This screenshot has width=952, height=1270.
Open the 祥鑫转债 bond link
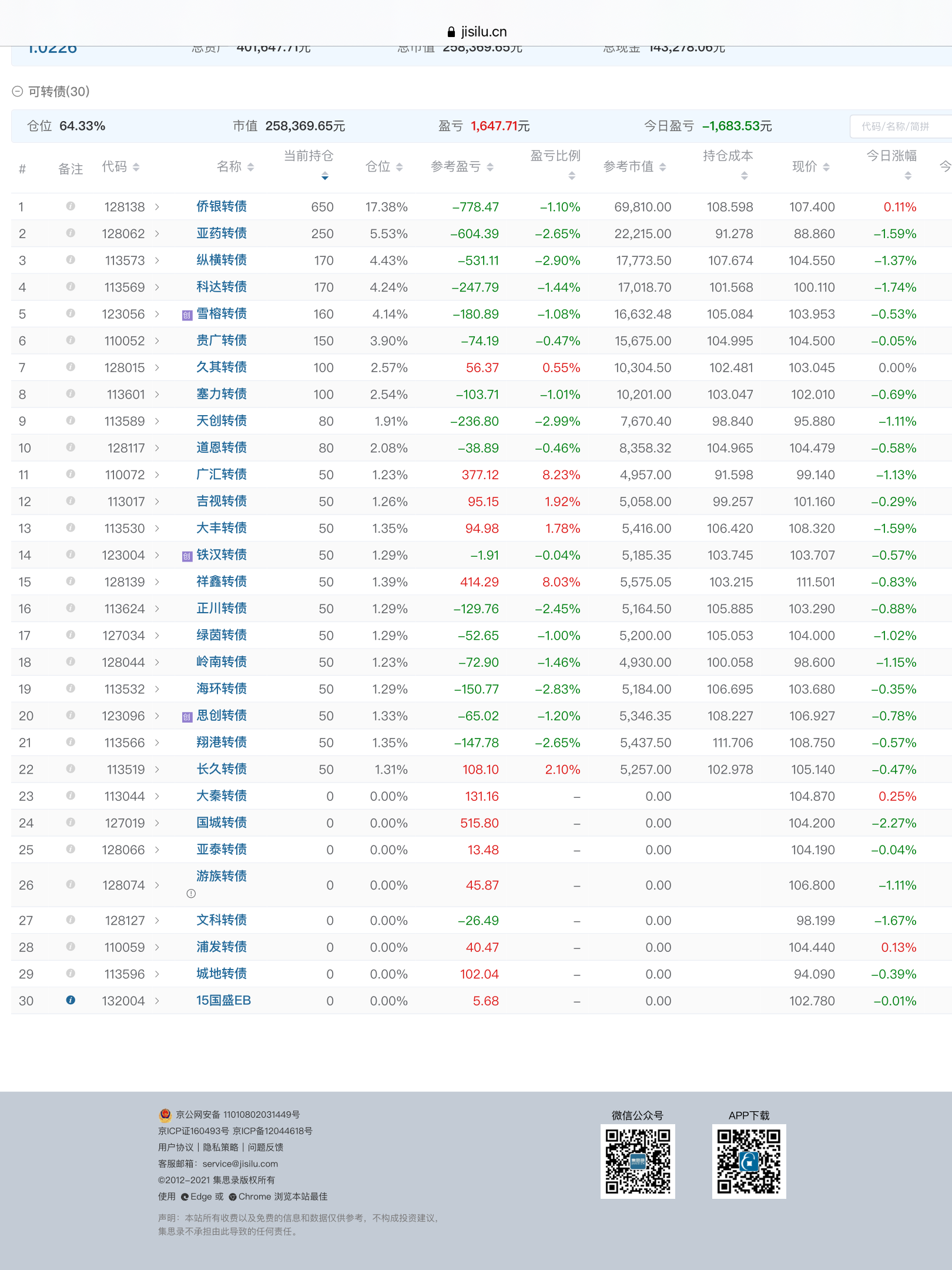click(222, 581)
